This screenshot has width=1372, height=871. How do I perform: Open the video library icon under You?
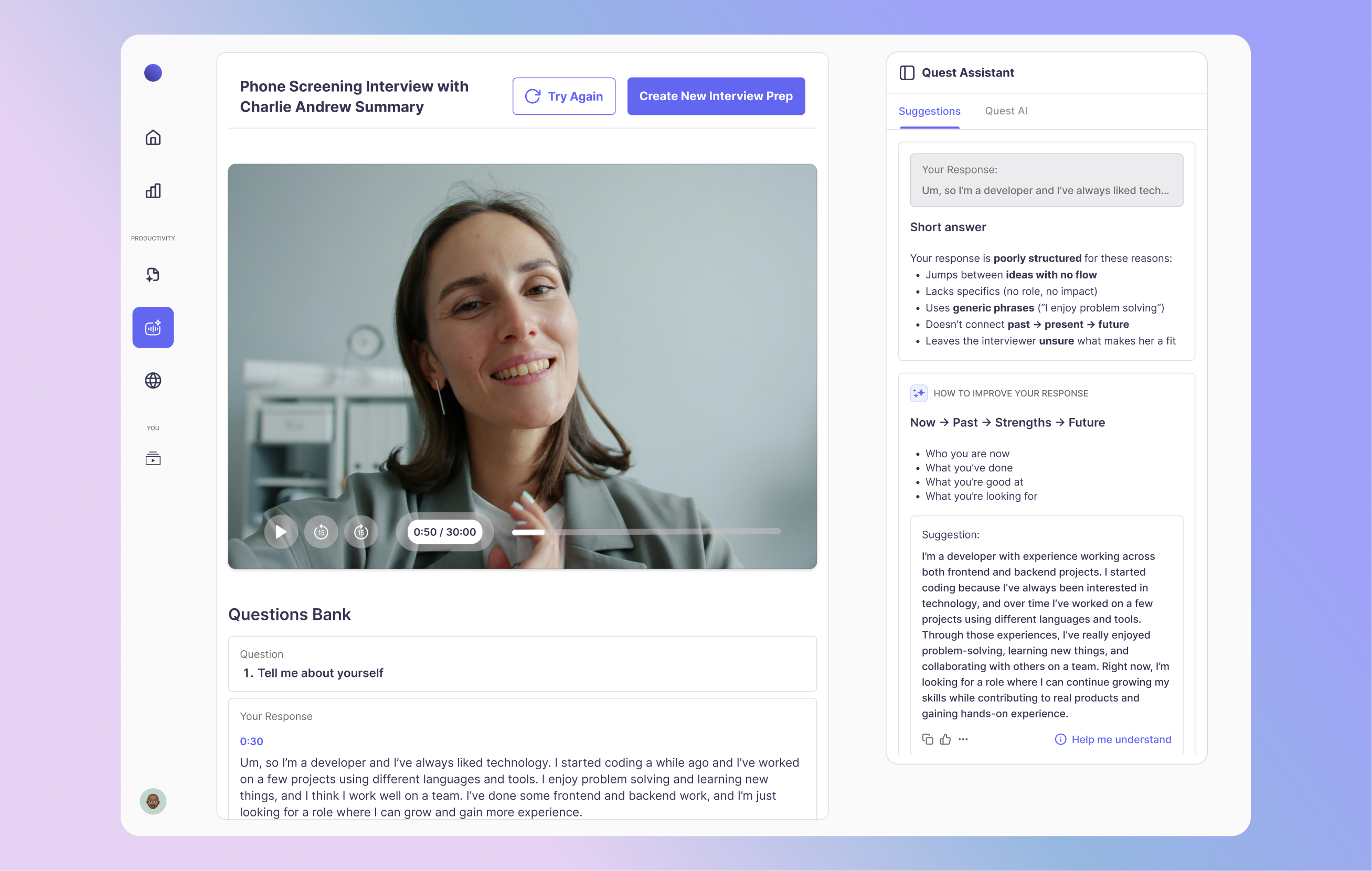click(153, 458)
